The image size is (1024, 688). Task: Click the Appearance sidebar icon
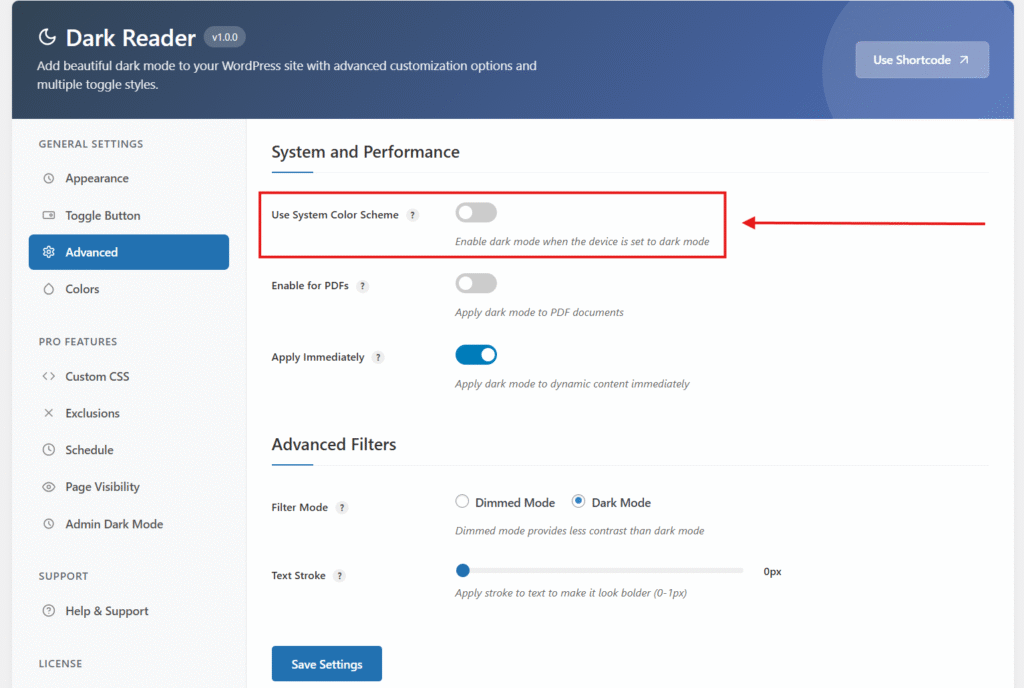point(48,178)
